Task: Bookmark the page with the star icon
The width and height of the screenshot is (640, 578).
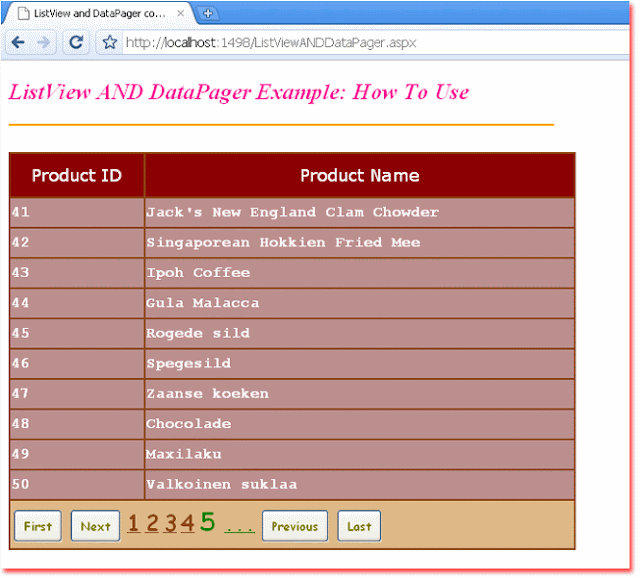Action: pyautogui.click(x=109, y=42)
